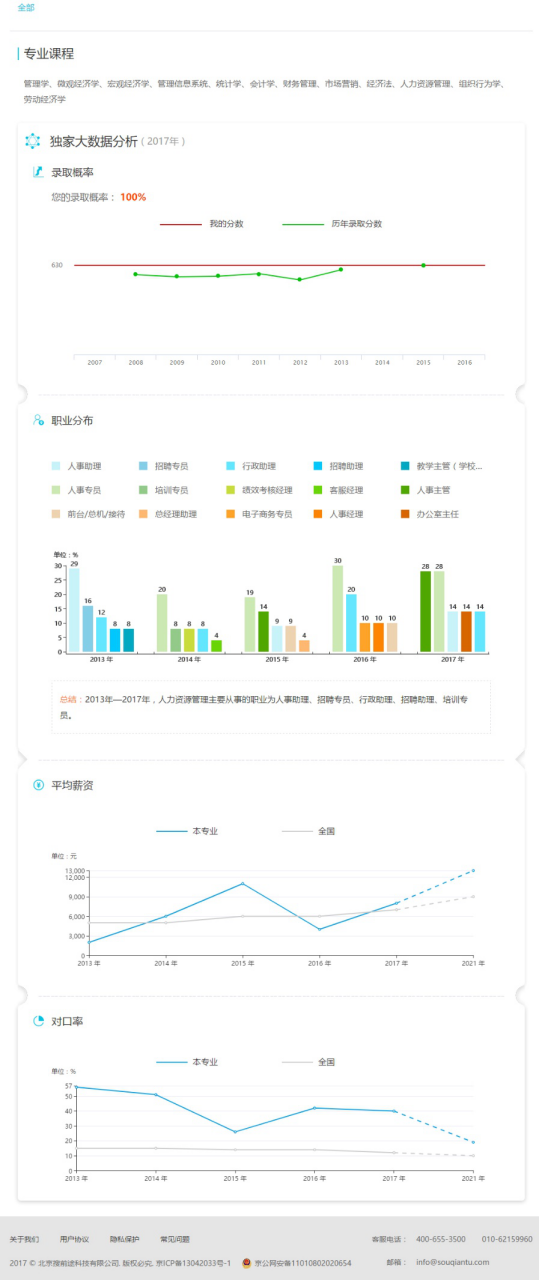Click the info@souqiantu.com email address
Screen dimensions: 539x1280
[474, 1262]
